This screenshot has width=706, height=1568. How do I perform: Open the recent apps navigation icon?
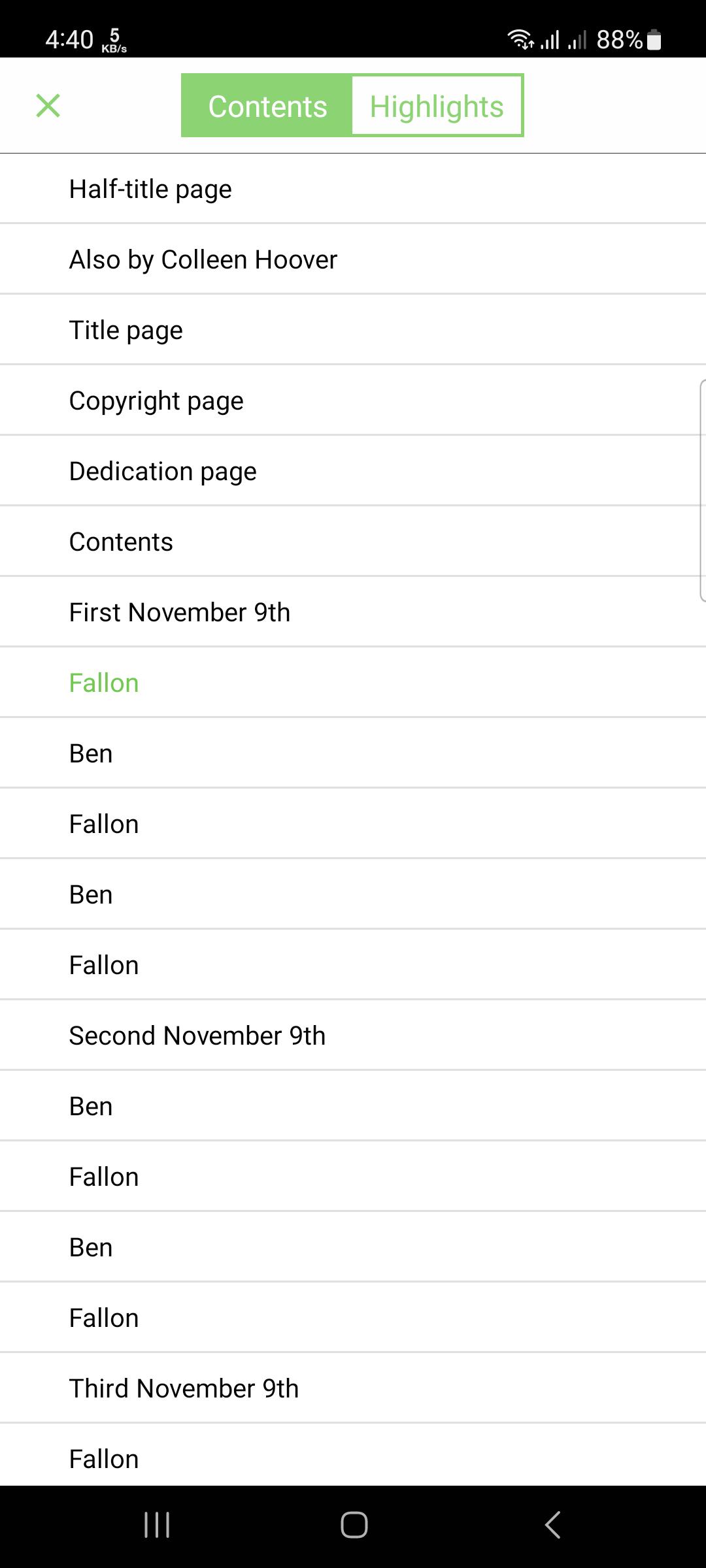pos(157,1525)
